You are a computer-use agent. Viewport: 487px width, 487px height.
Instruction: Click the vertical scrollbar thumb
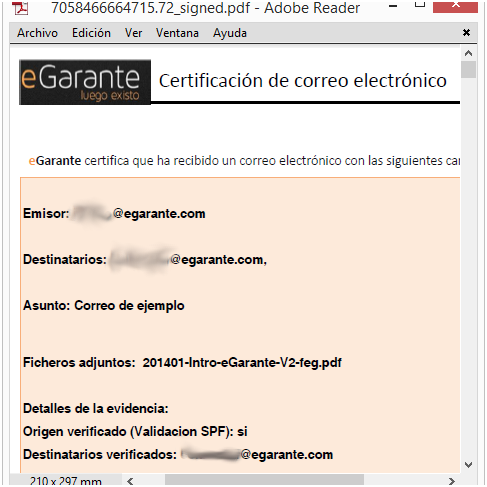(468, 69)
